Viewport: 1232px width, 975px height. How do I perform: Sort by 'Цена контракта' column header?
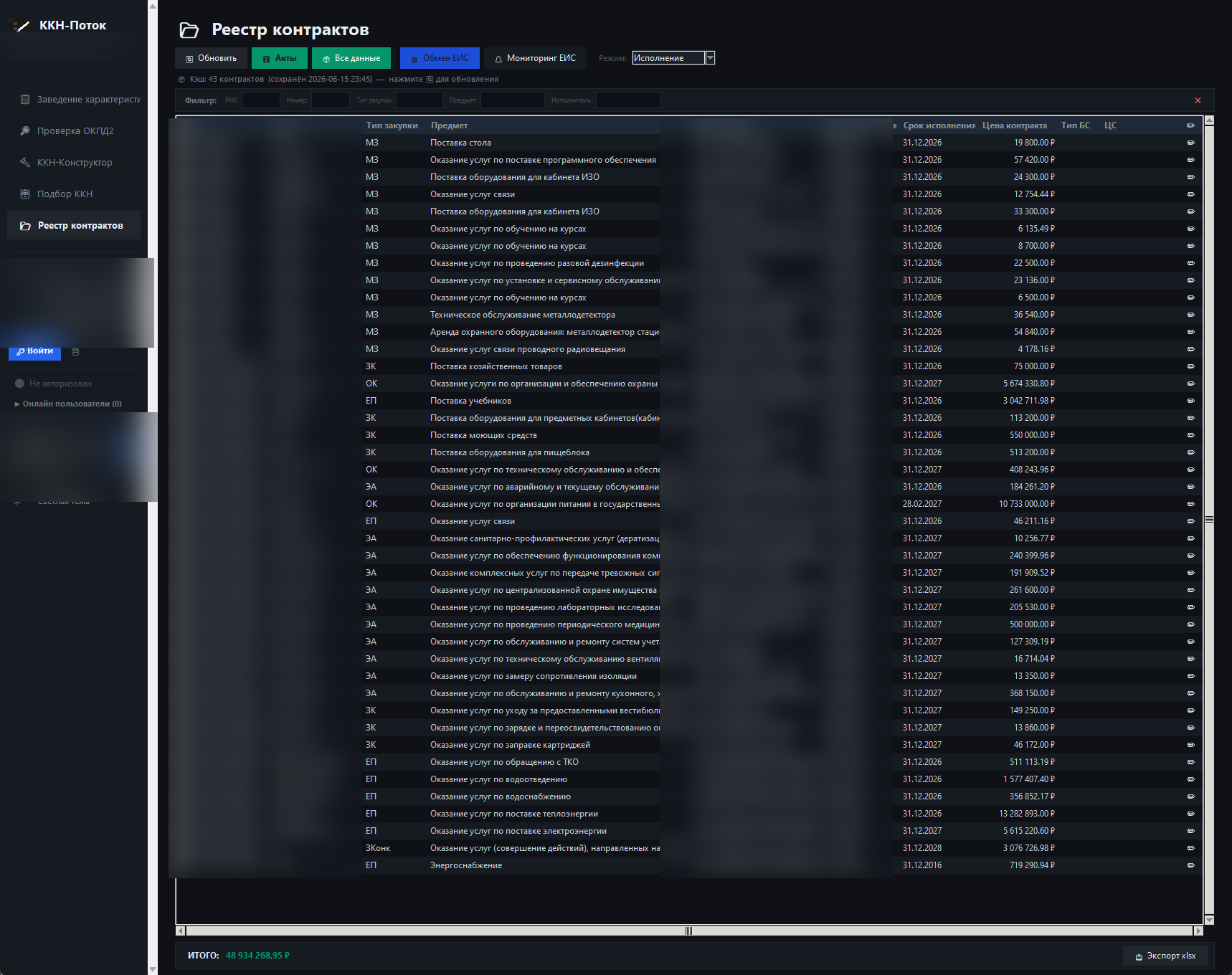1014,125
